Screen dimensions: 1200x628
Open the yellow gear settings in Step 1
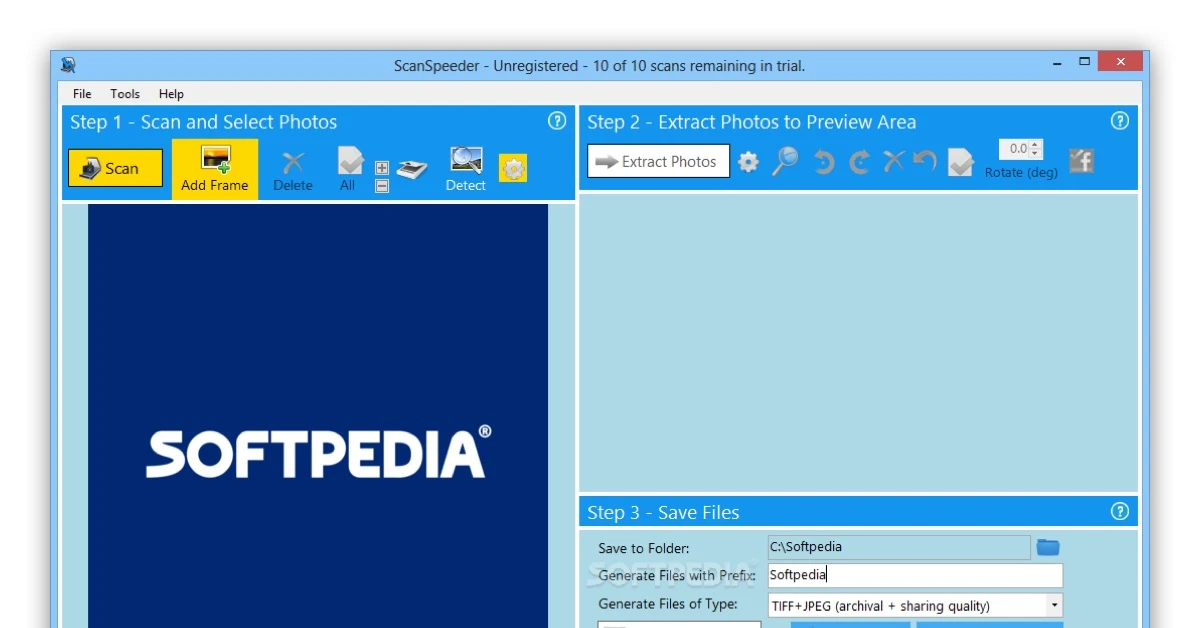point(513,169)
